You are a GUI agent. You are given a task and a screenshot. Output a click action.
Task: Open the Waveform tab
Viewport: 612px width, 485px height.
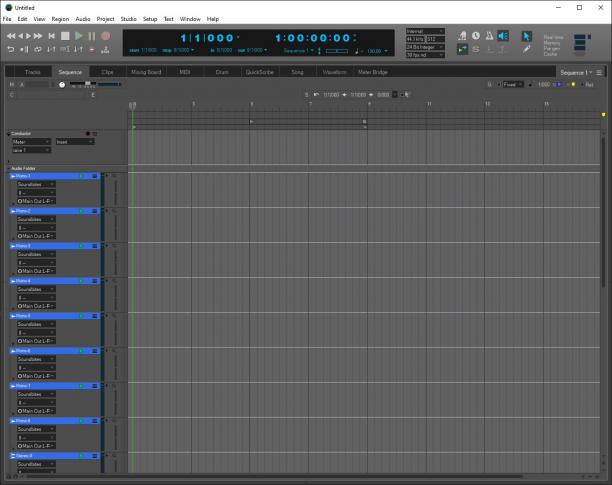(334, 72)
